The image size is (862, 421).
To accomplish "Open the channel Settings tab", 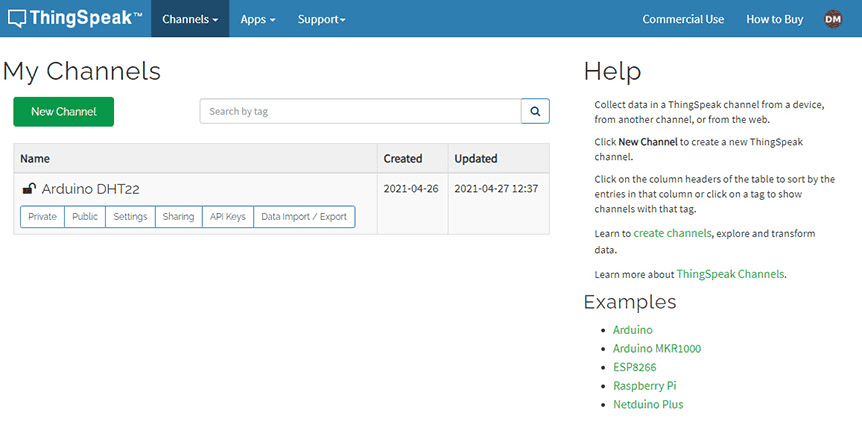I will 130,217.
